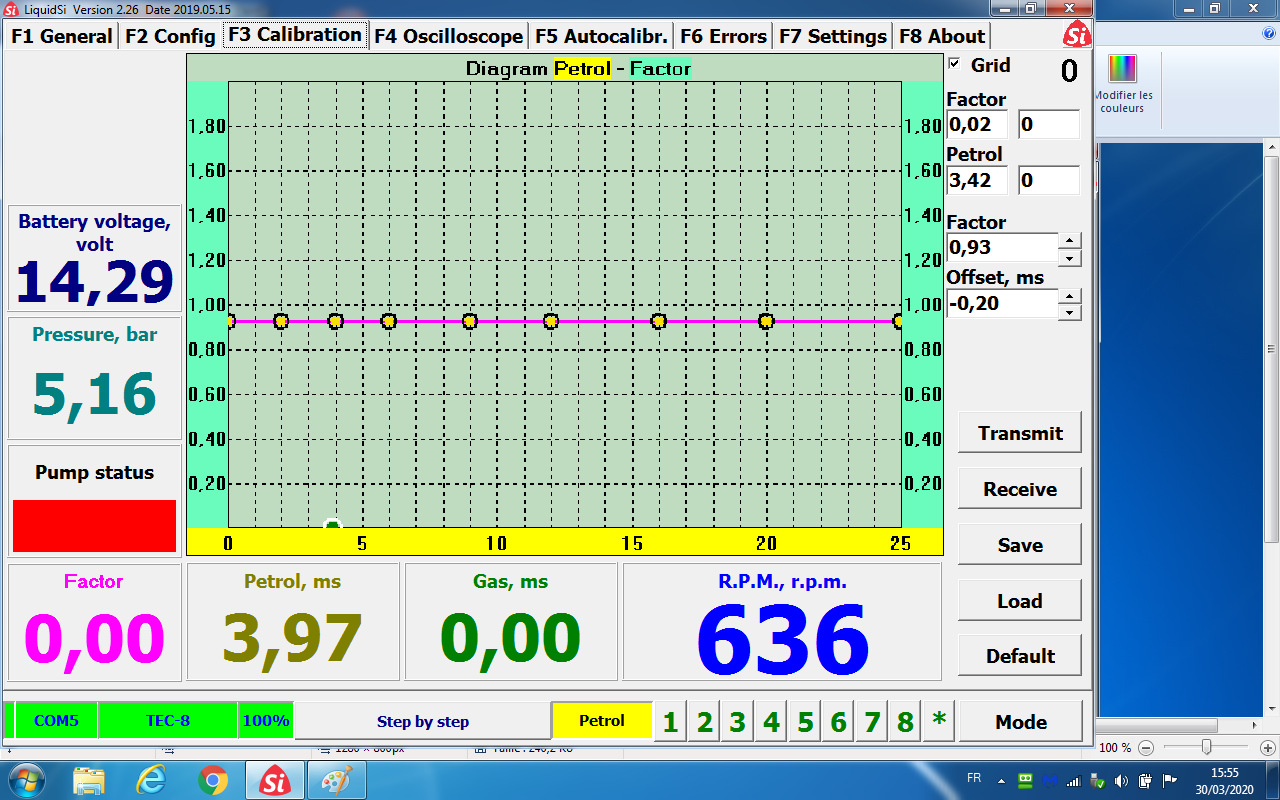Decrease the Factor value with down arrow
The image size is (1280, 800).
1070,258
